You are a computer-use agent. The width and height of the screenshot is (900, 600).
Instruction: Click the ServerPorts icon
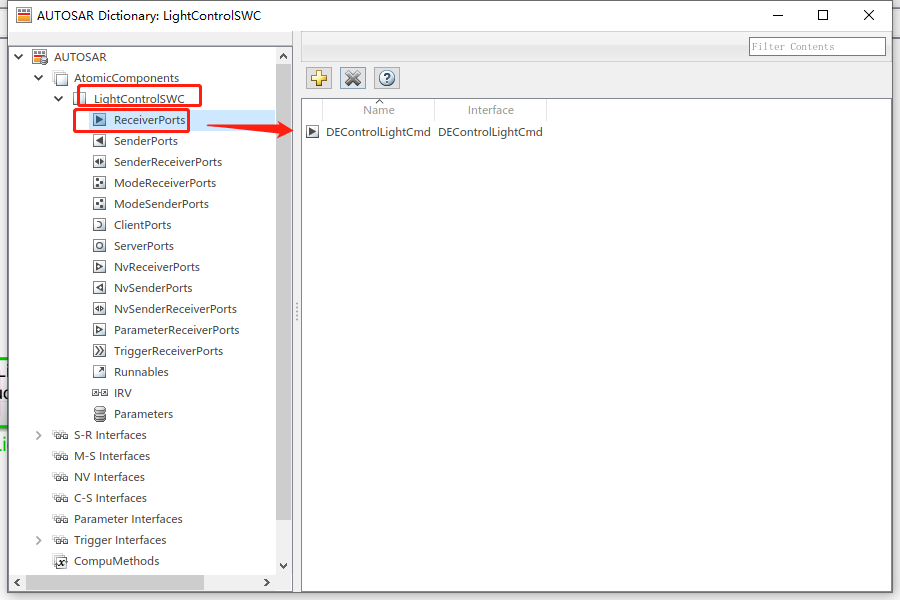point(99,246)
